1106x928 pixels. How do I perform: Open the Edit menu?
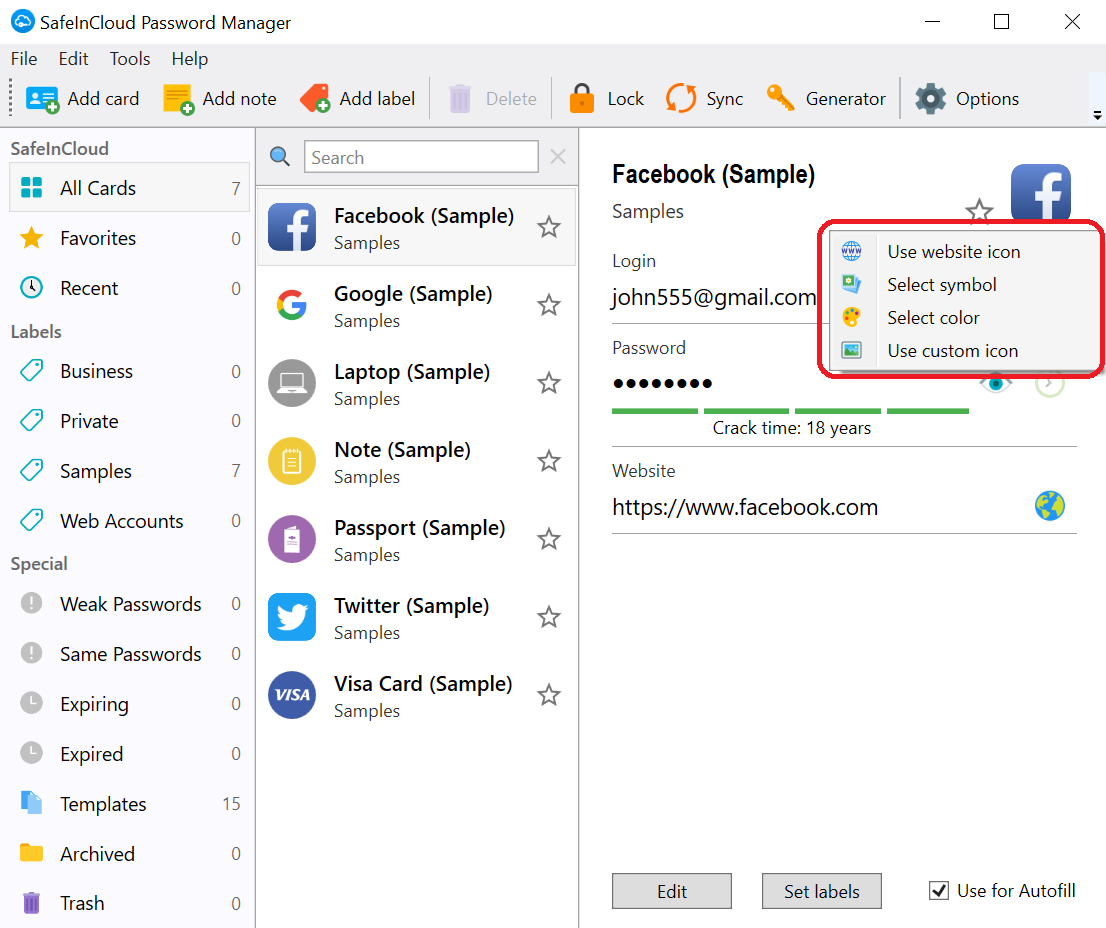pos(73,59)
